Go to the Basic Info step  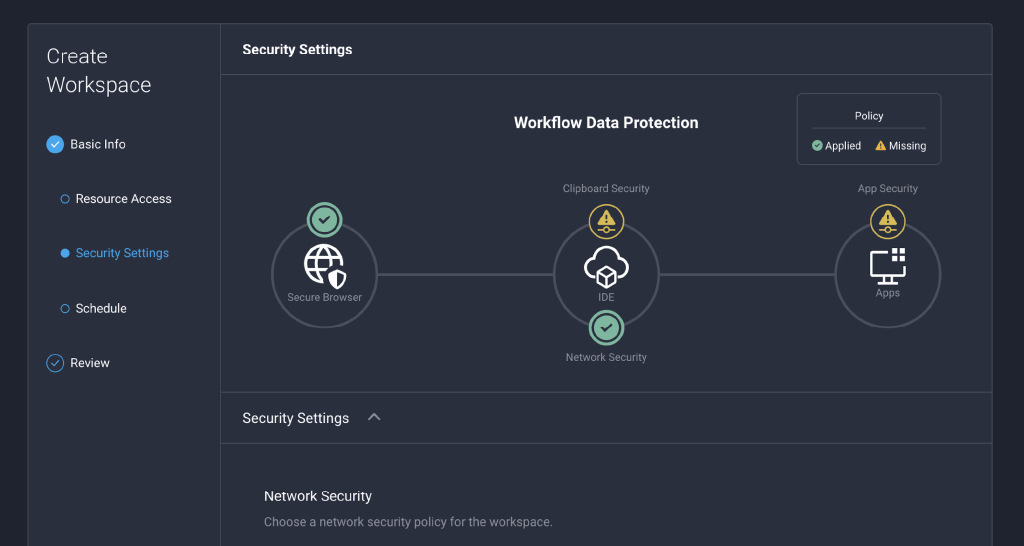click(98, 144)
